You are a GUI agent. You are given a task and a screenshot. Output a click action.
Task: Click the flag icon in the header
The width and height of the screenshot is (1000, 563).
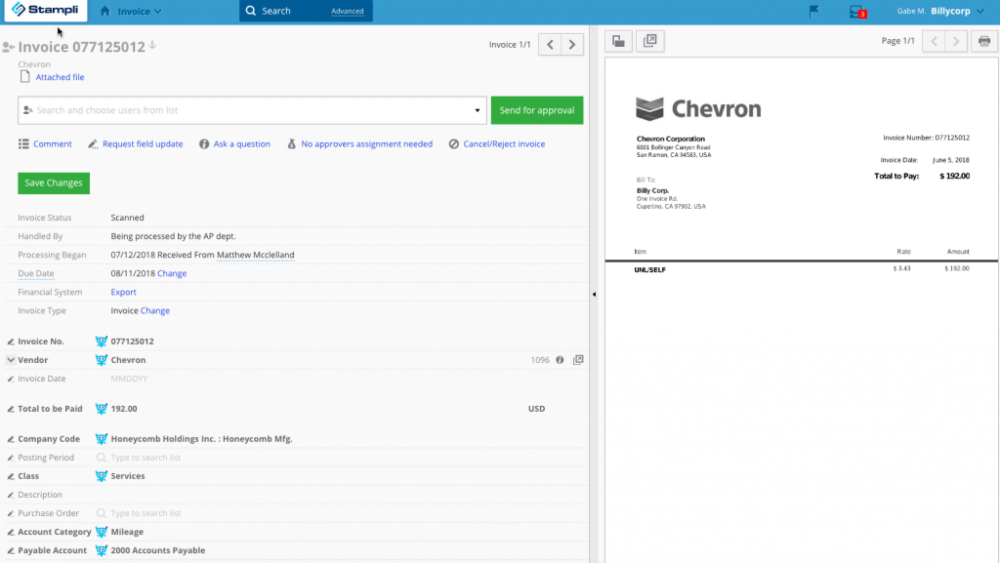click(814, 11)
